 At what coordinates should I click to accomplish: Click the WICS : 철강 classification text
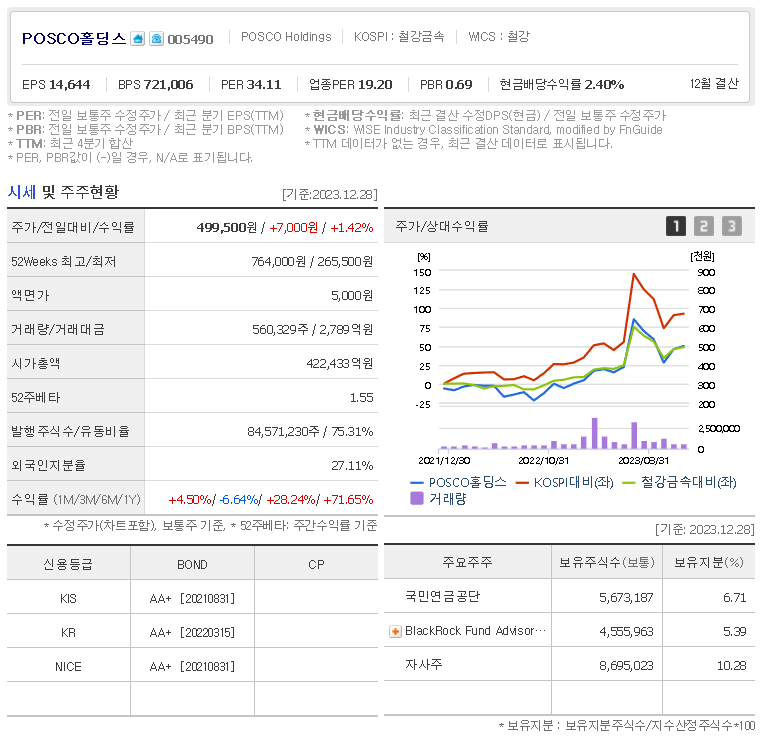499,37
